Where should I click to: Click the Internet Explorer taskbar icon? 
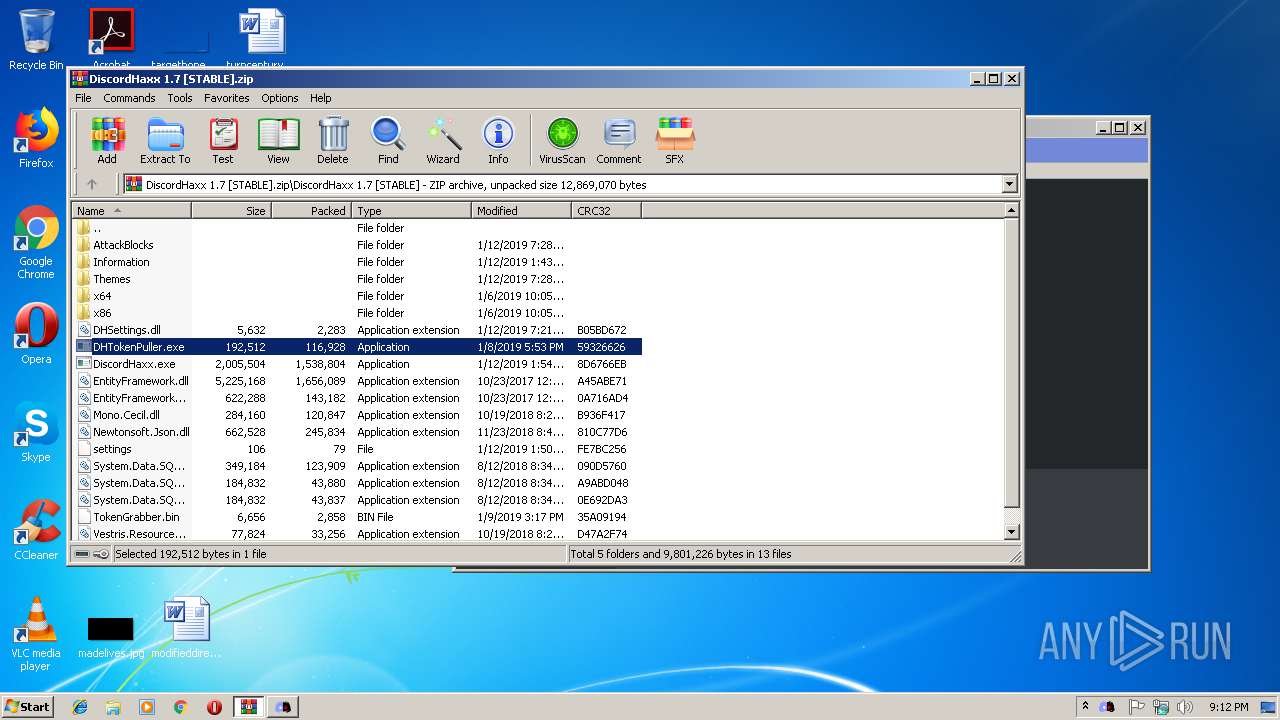point(80,707)
